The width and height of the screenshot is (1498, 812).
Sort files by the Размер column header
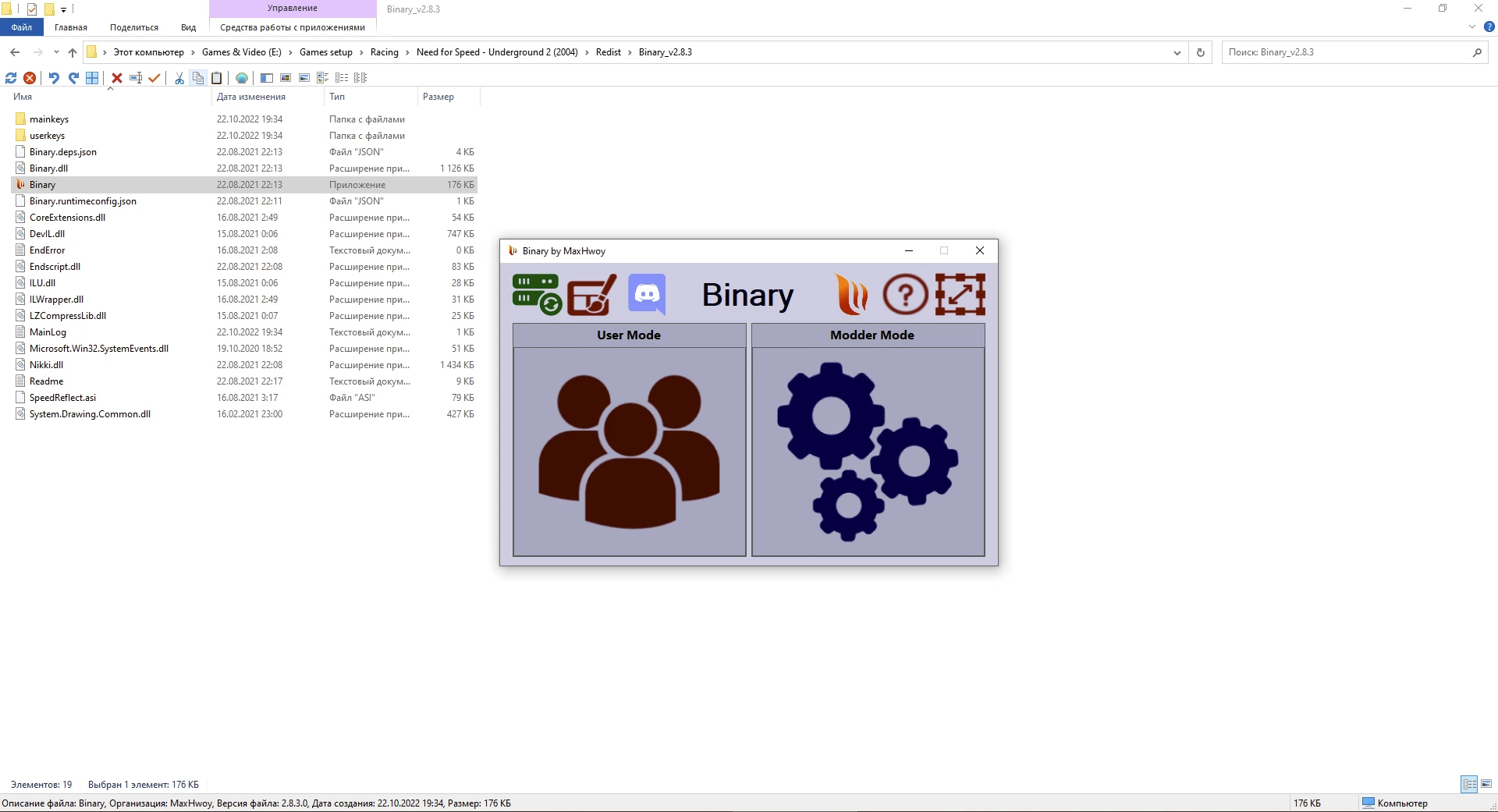coord(438,97)
